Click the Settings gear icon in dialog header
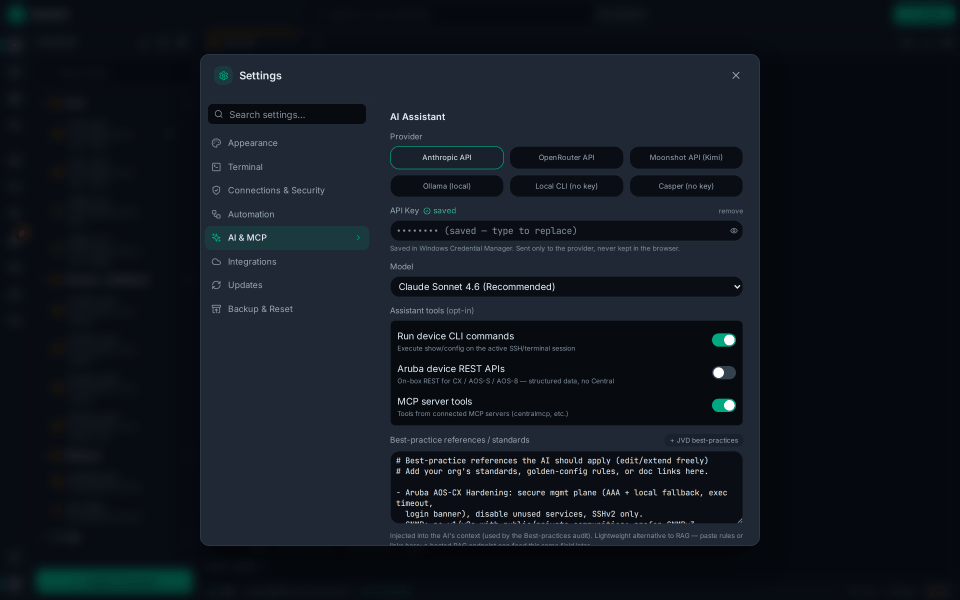The height and width of the screenshot is (600, 960). pos(223,75)
